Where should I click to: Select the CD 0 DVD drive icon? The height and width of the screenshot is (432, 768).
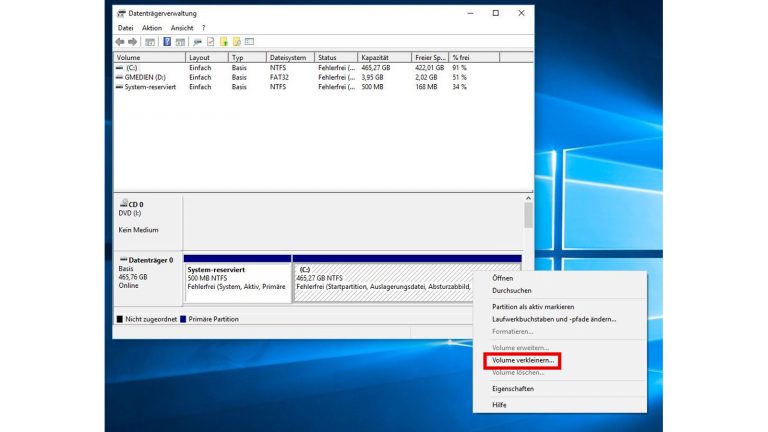click(x=123, y=203)
